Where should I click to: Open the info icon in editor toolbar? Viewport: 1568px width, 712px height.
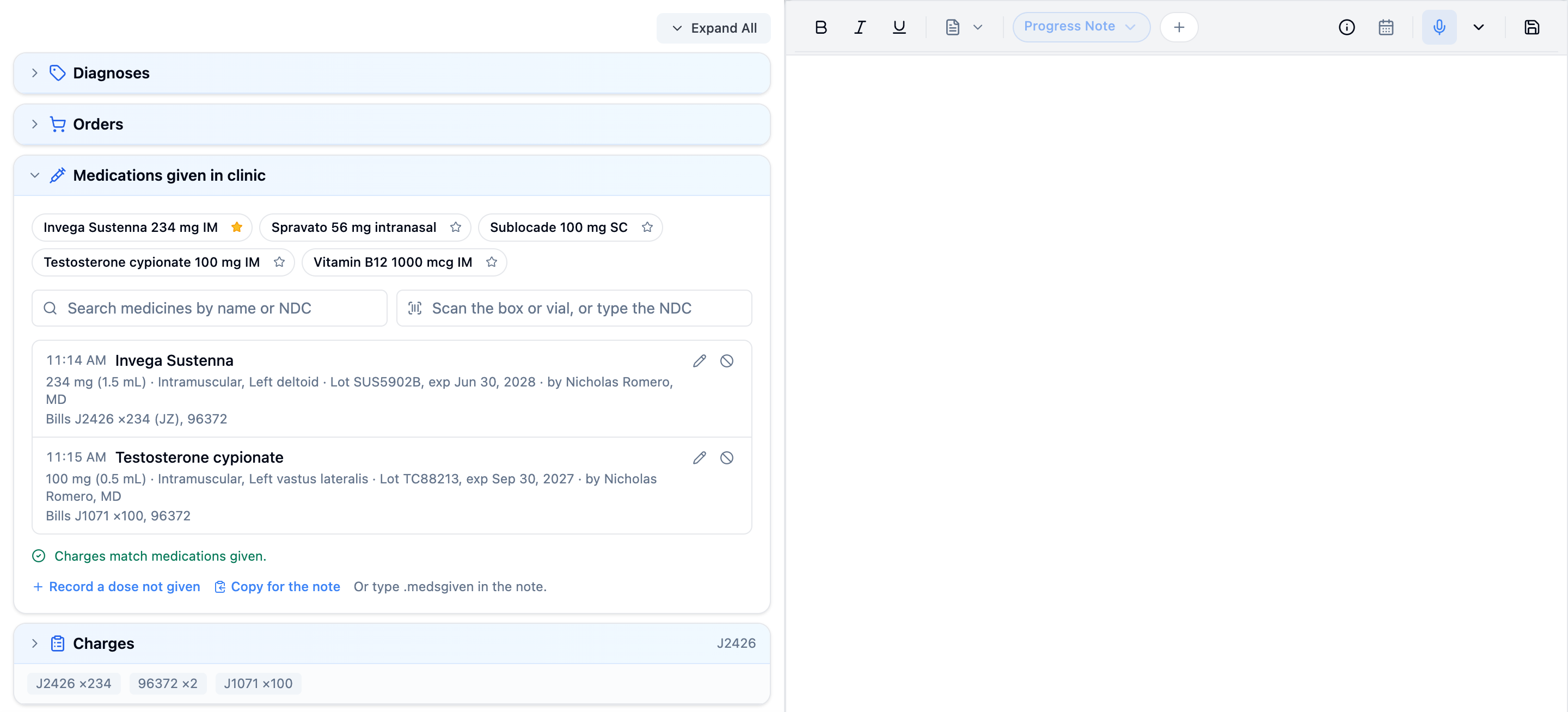[1346, 27]
